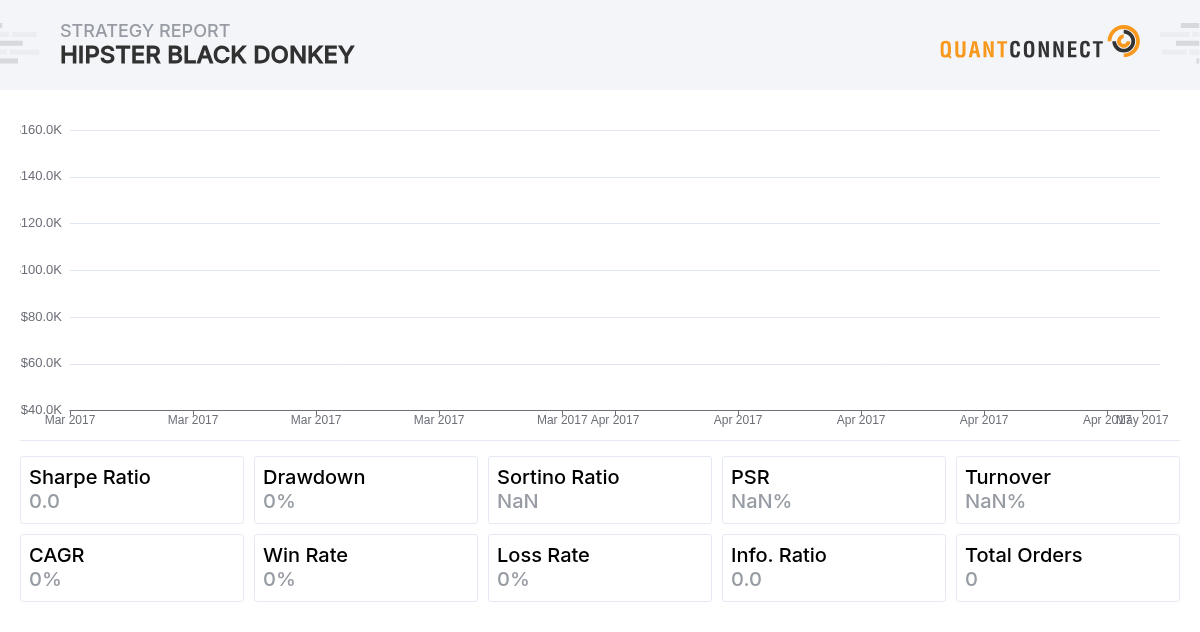Select the Loss Rate card
The width and height of the screenshot is (1200, 632).
point(600,568)
